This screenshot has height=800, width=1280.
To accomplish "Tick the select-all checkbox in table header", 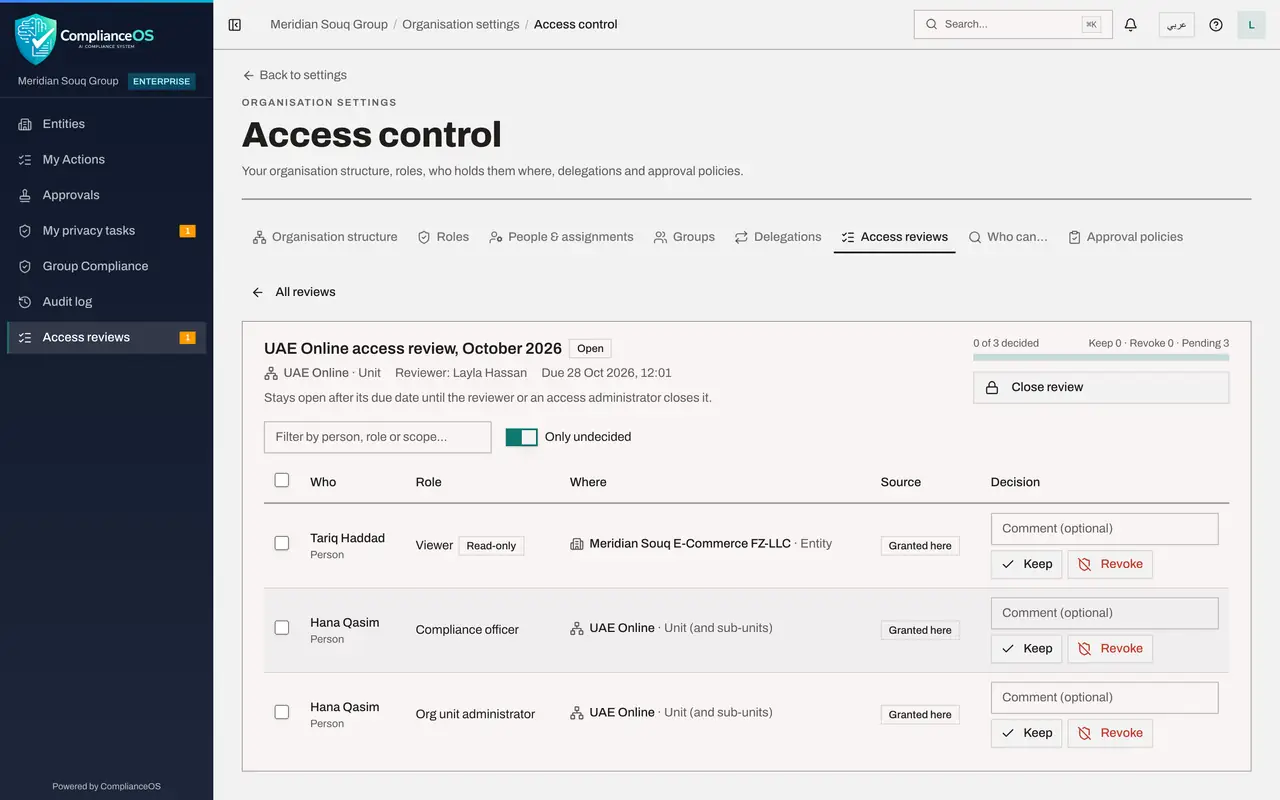I will [x=282, y=480].
